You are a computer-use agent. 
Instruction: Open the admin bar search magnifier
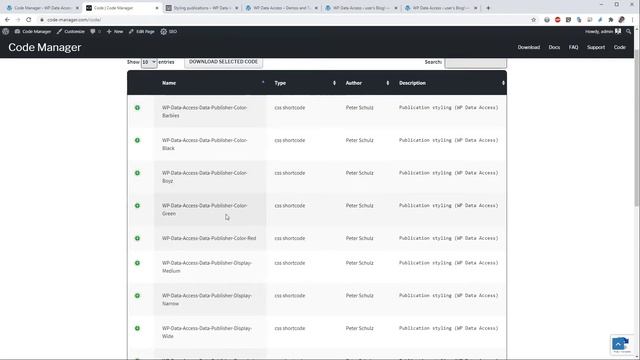[x=629, y=31]
